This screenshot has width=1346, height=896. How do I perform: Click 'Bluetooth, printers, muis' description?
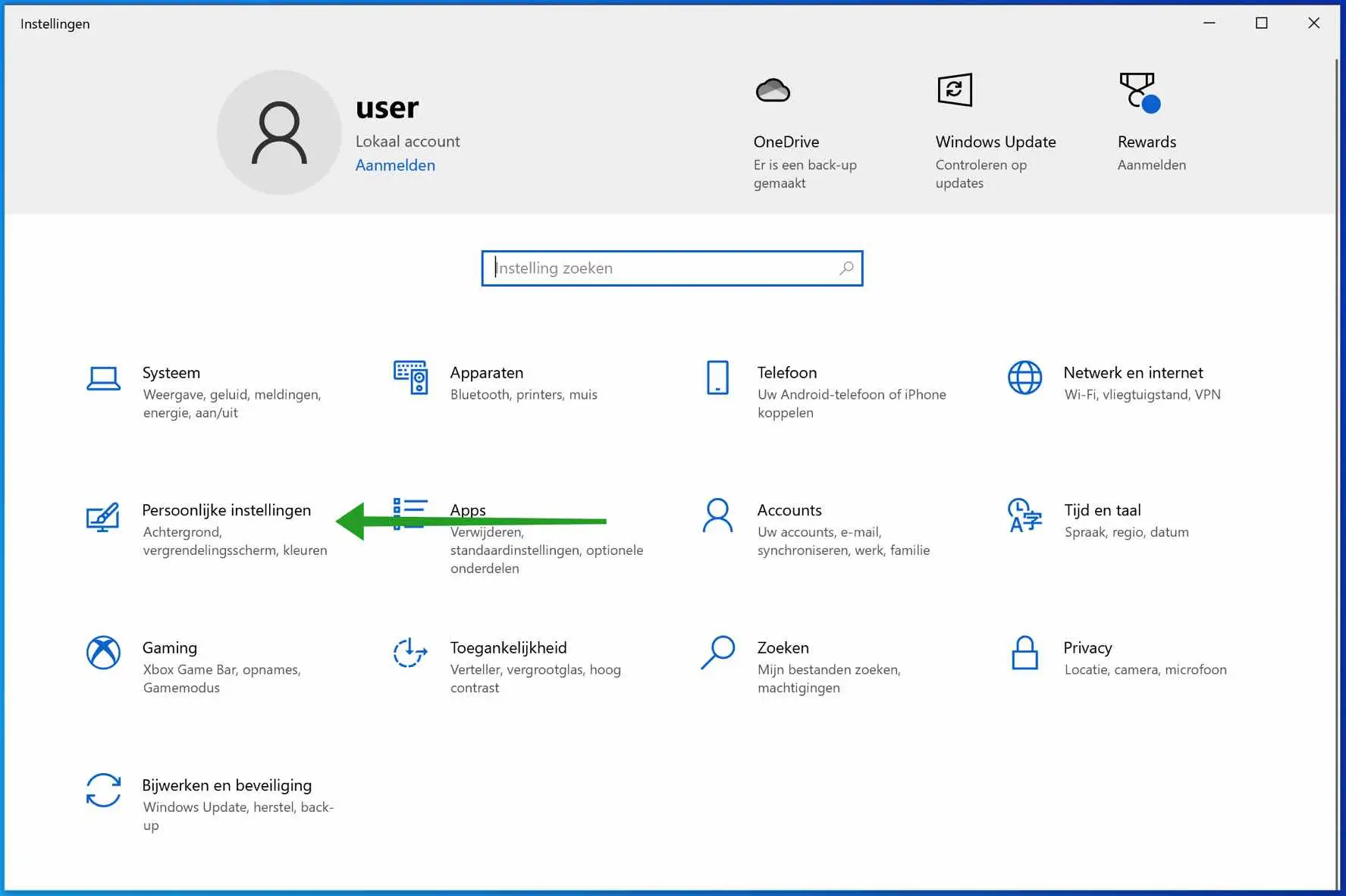524,394
